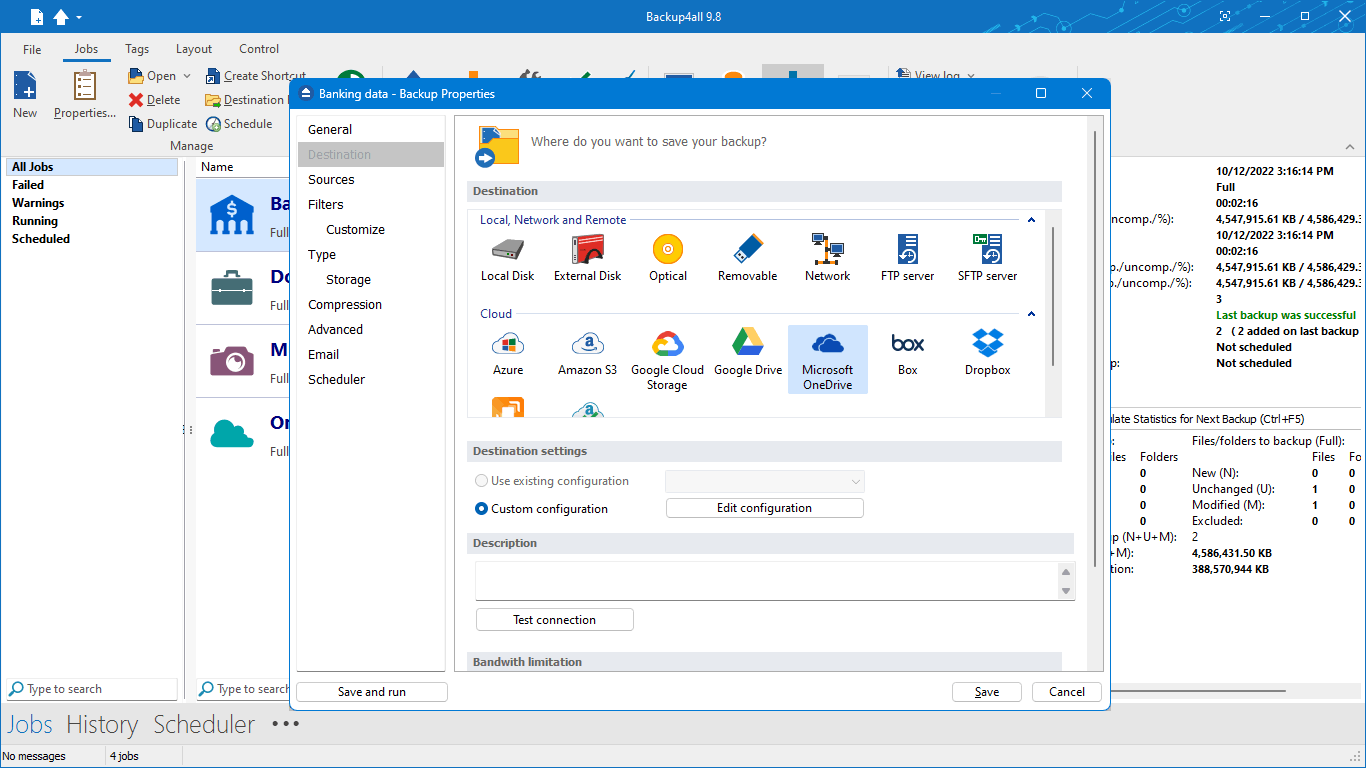Click the Test connection button
Viewport: 1366px width, 768px height.
point(554,620)
